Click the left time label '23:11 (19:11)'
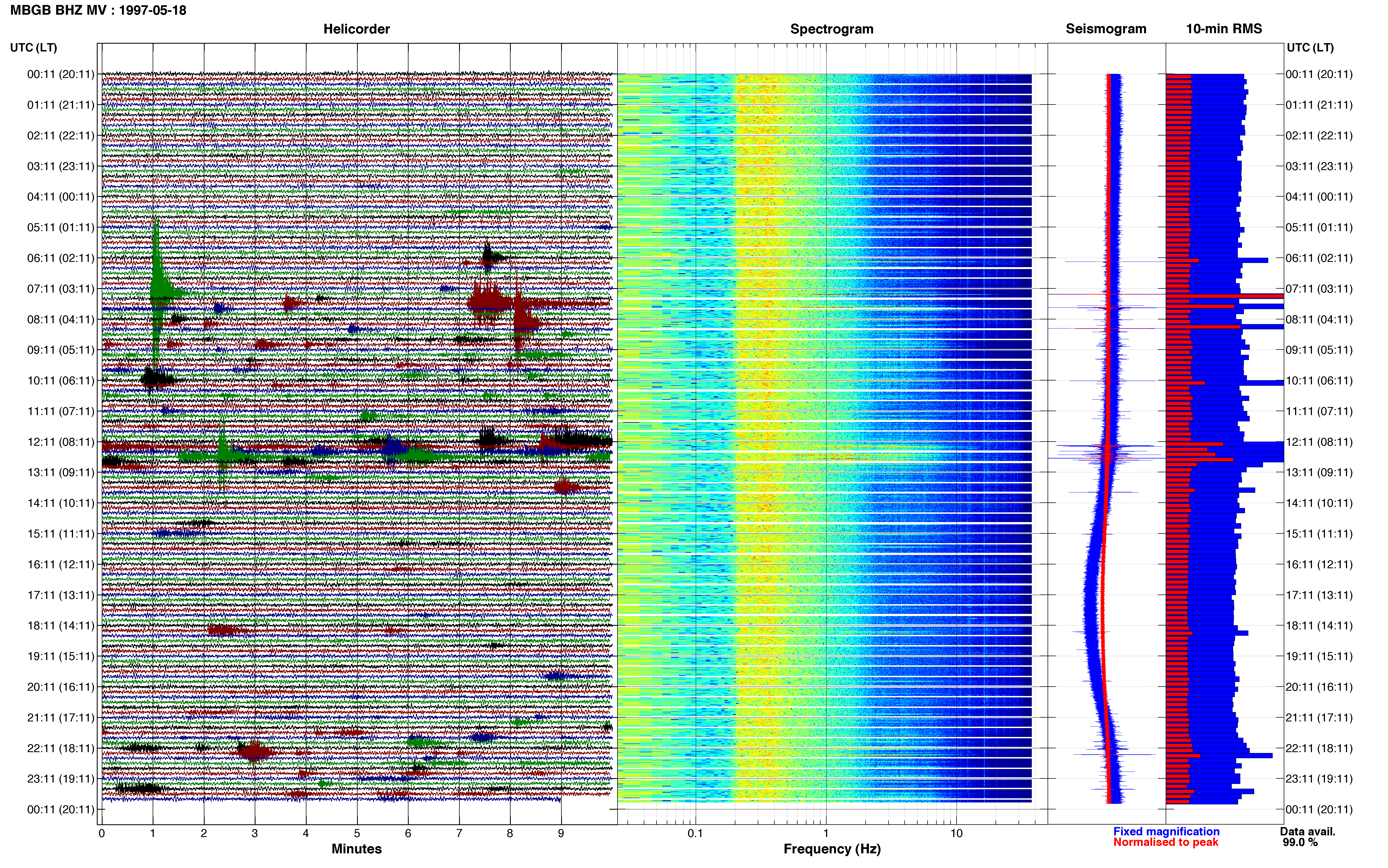The height and width of the screenshot is (868, 1388). coord(61,779)
